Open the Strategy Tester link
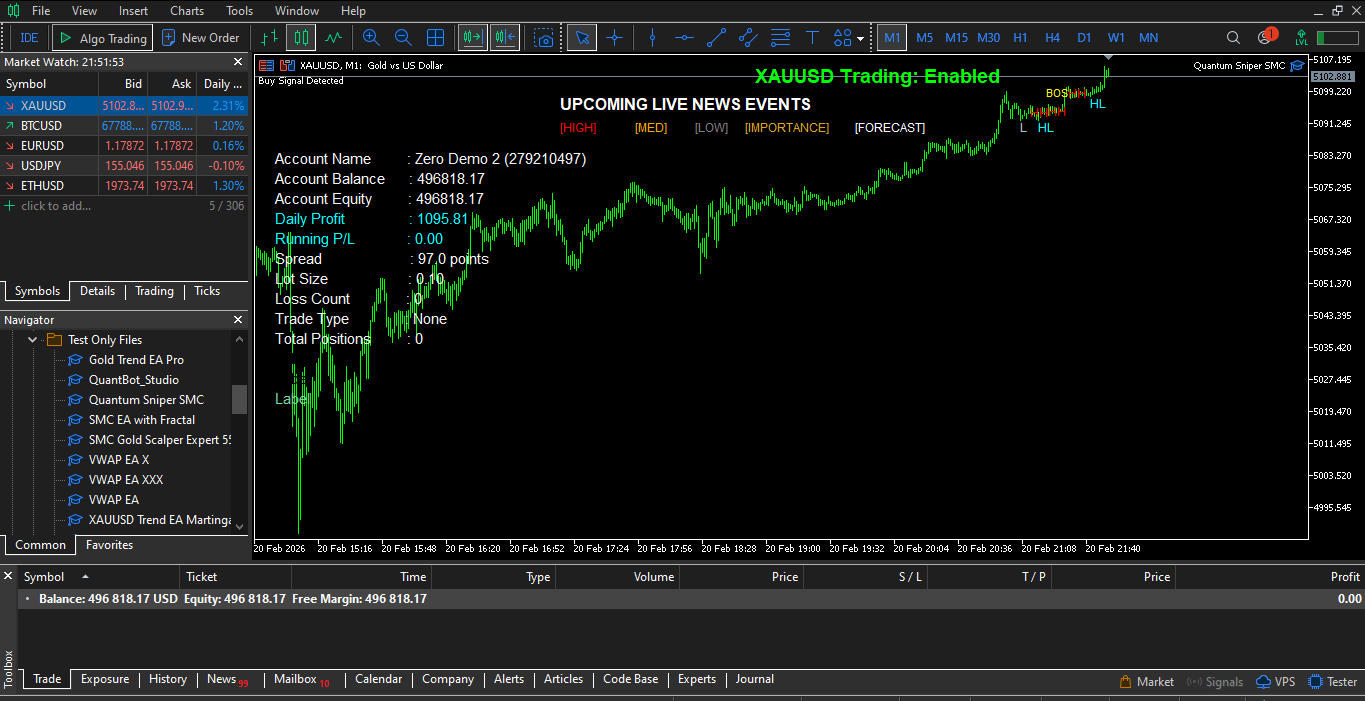The height and width of the screenshot is (701, 1365). [1333, 682]
